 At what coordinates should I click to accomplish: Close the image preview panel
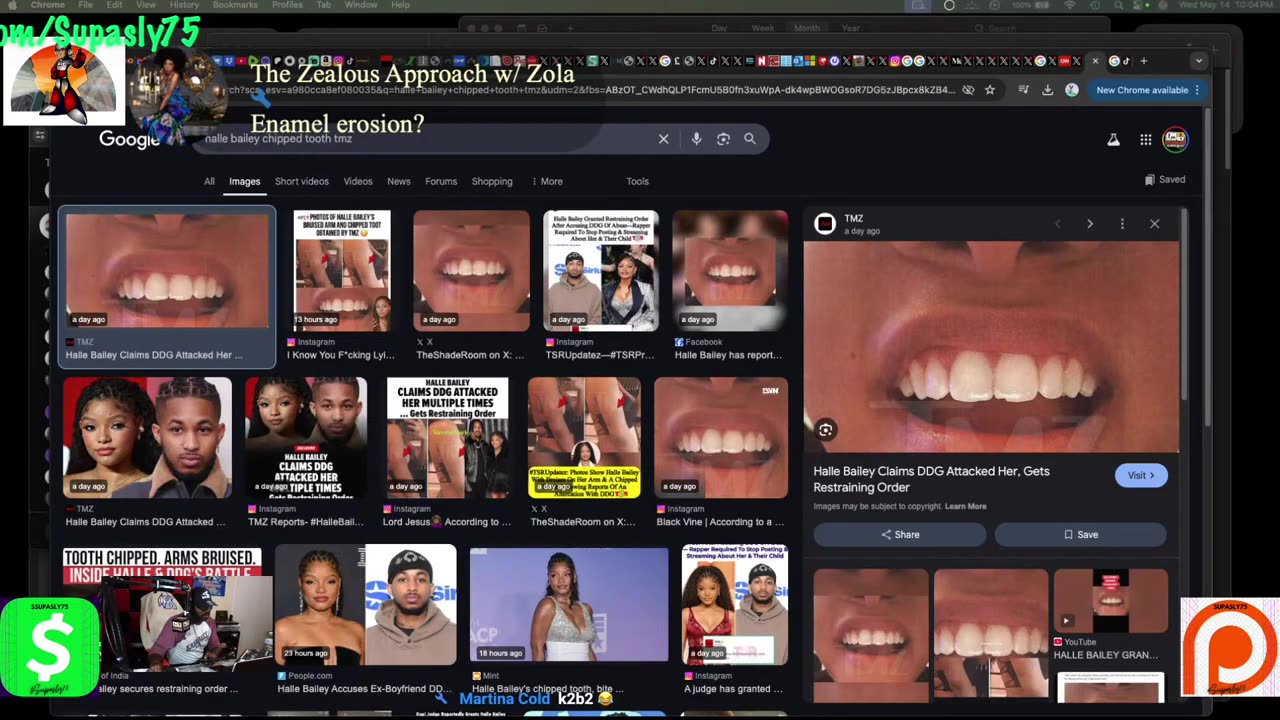[1154, 224]
